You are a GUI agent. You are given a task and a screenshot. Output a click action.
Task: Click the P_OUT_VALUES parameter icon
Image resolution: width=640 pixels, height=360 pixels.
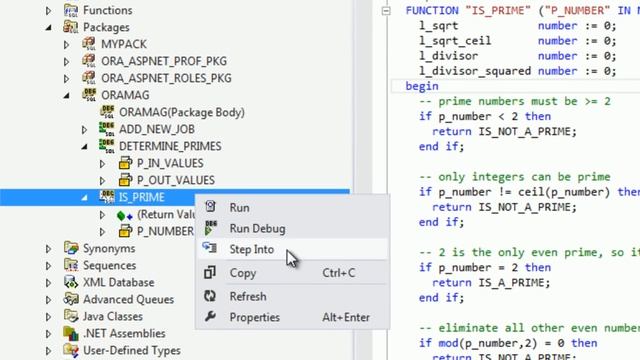(x=125, y=180)
